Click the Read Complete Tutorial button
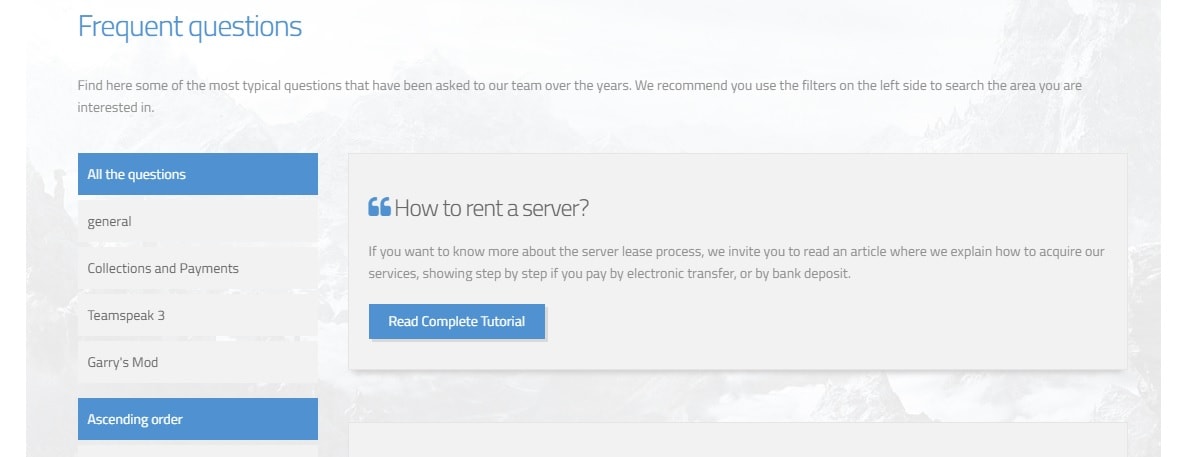 (457, 321)
